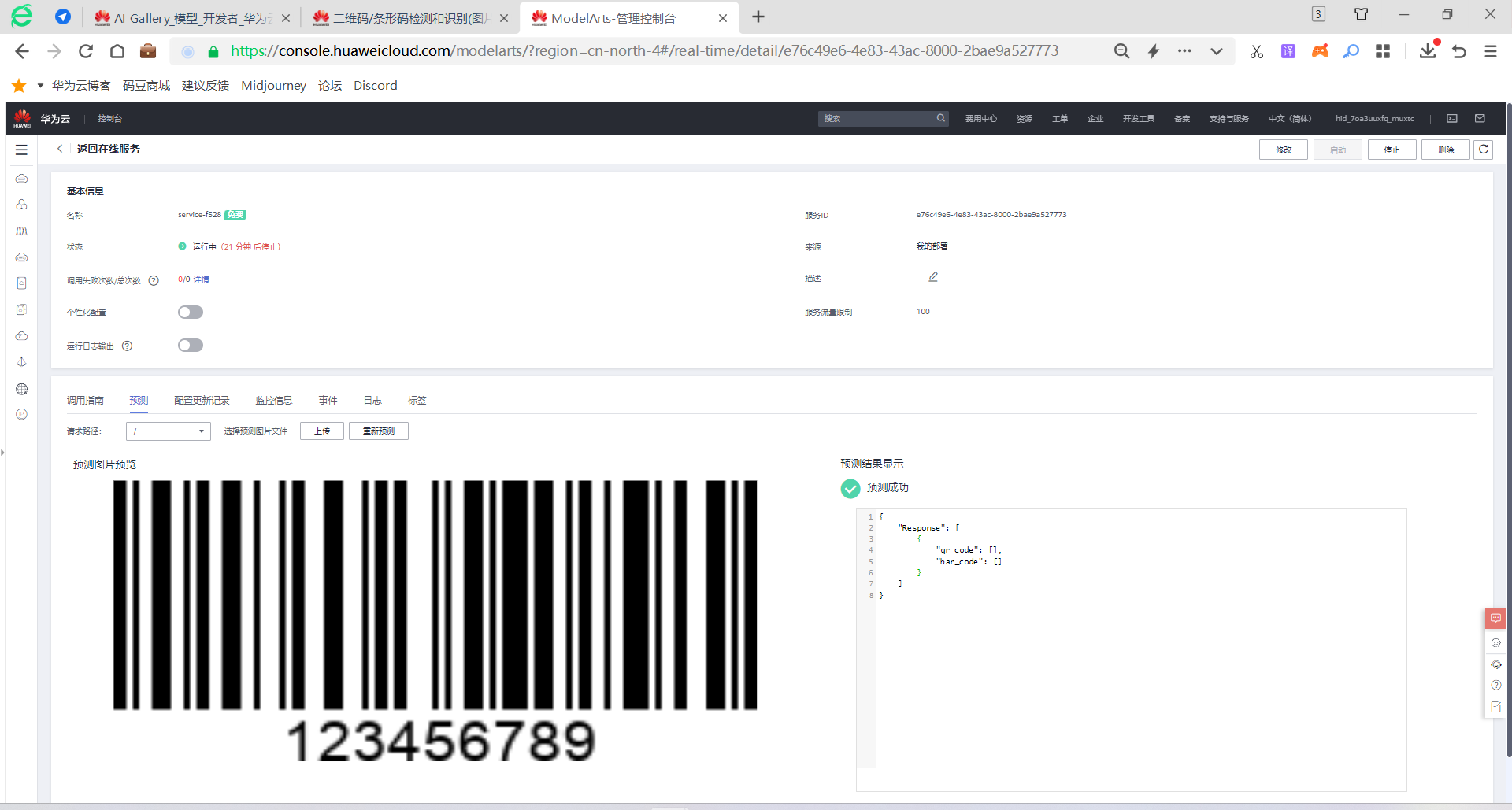Screen dimensions: 1512x810
Task: Open the hamburger navigation menu
Action: pyautogui.click(x=21, y=150)
